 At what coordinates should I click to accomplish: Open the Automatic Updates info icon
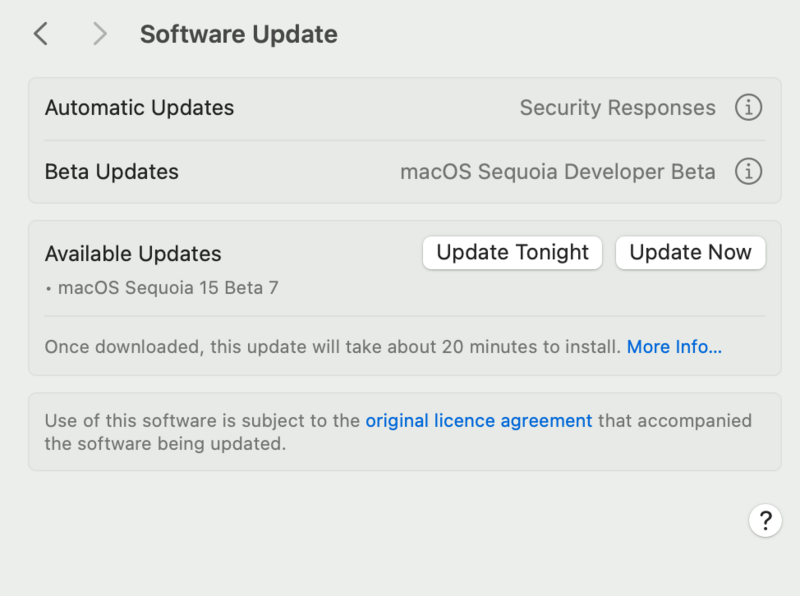coord(748,107)
